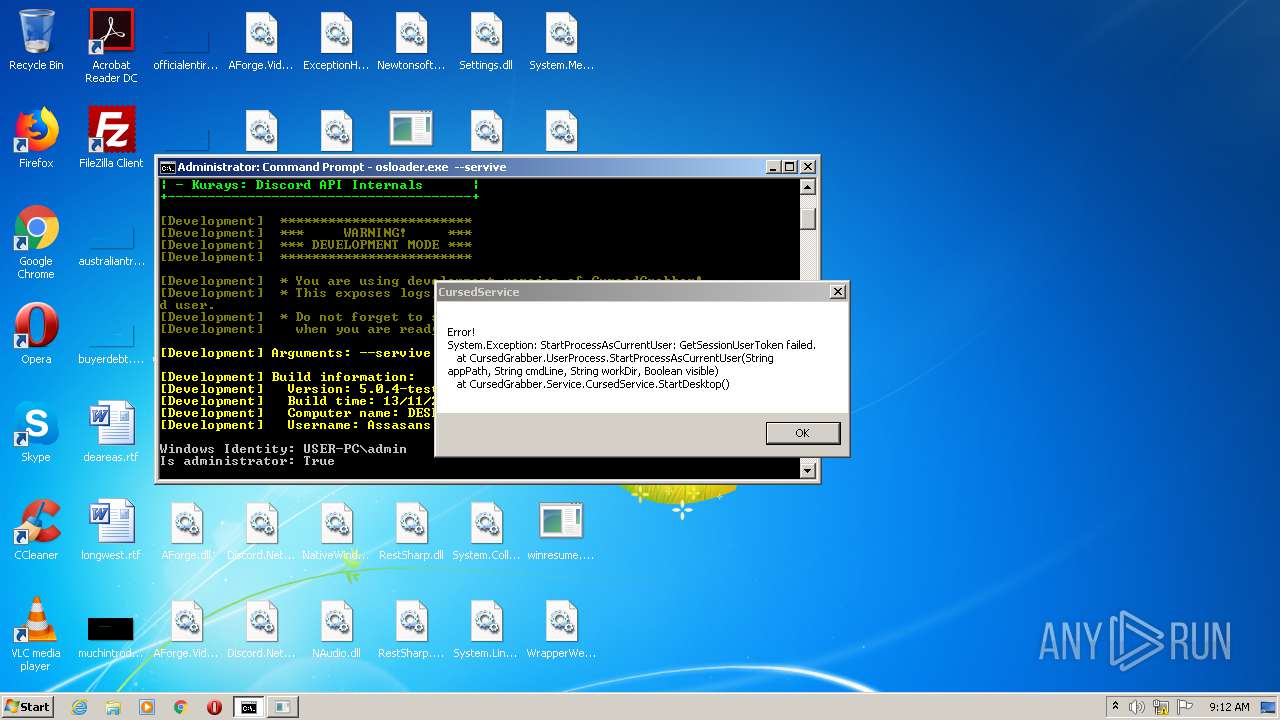Screen dimensions: 1280x720
Task: Open the volume control in the tray
Action: point(1137,707)
